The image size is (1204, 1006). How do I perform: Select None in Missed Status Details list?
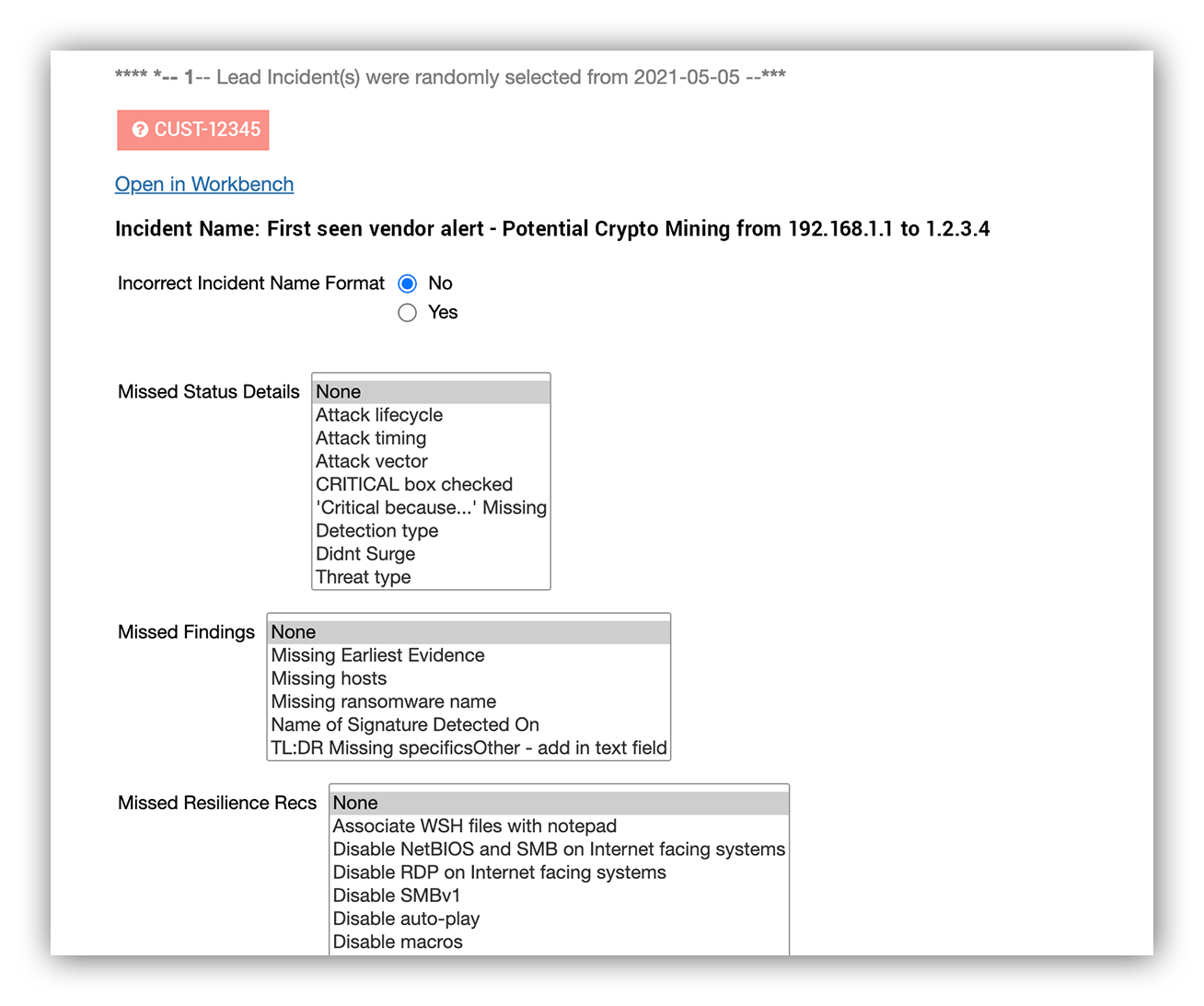click(431, 392)
